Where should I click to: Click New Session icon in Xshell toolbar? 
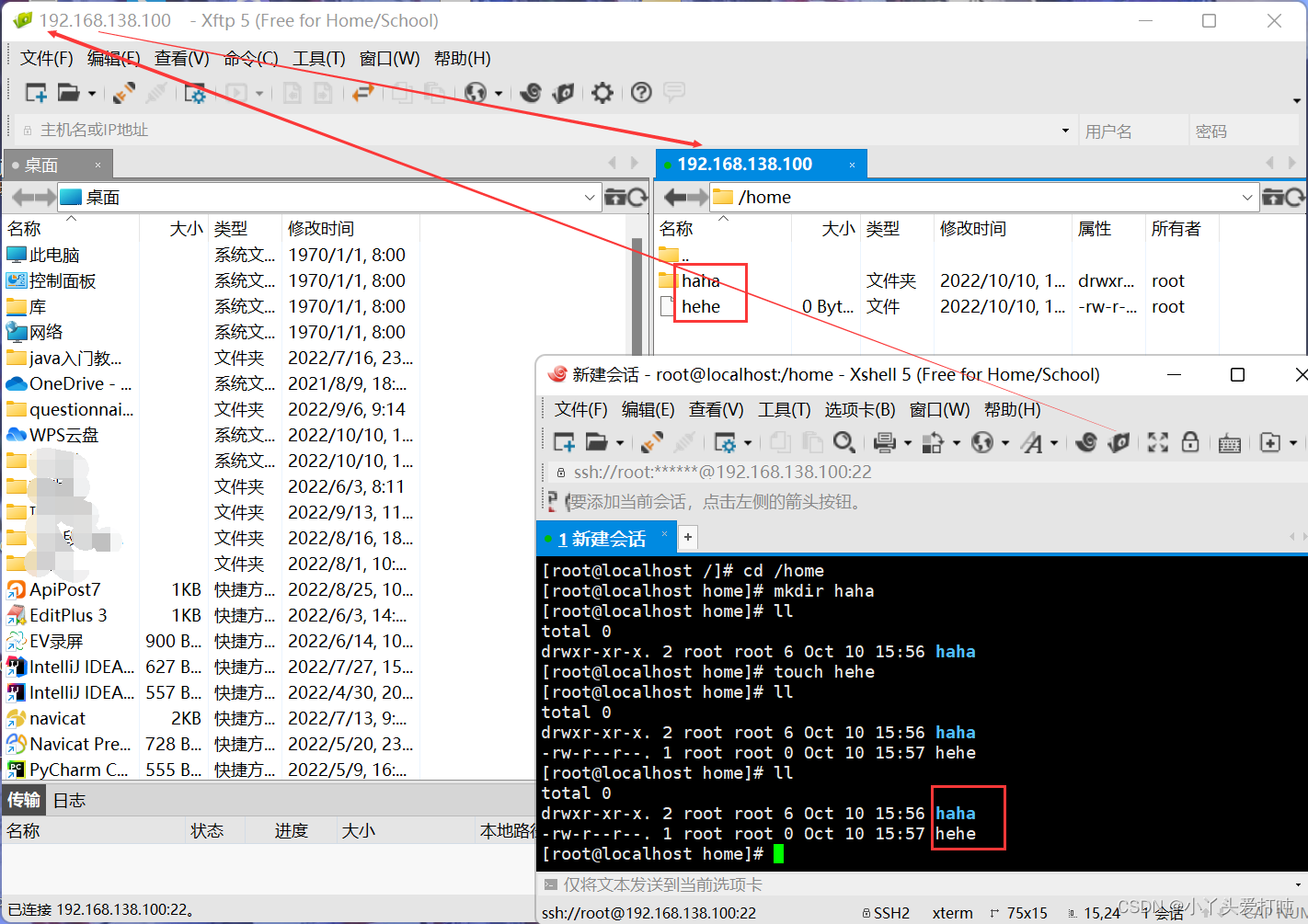click(564, 443)
